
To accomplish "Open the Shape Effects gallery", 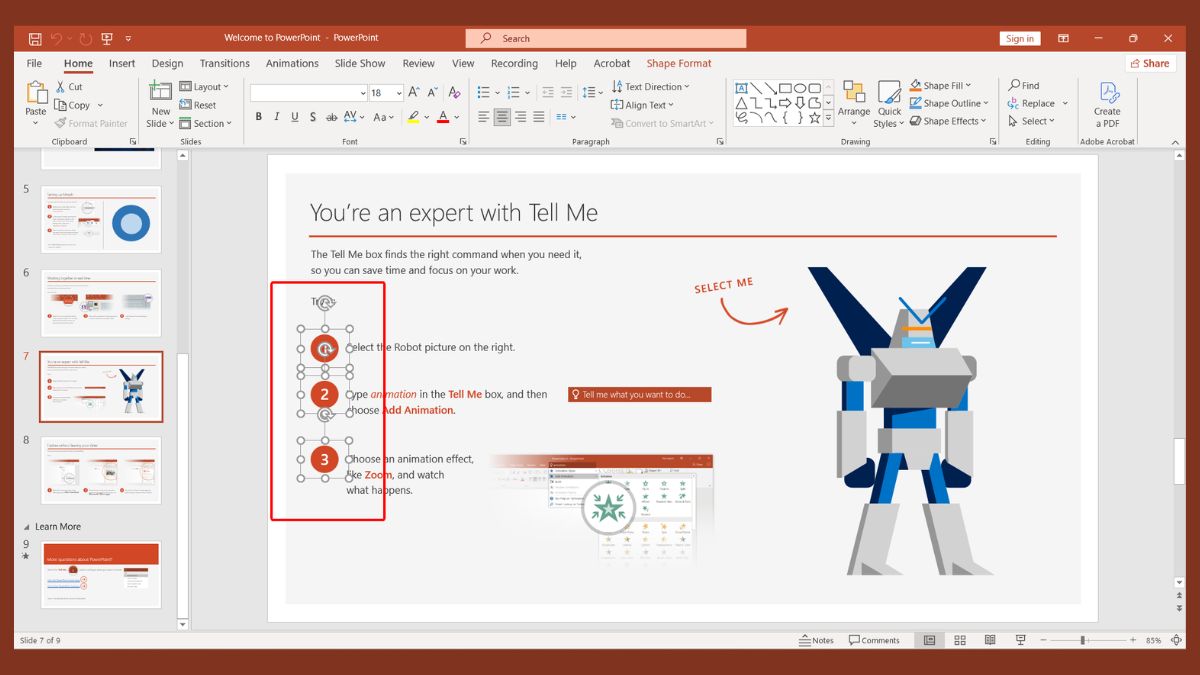I will coord(948,121).
